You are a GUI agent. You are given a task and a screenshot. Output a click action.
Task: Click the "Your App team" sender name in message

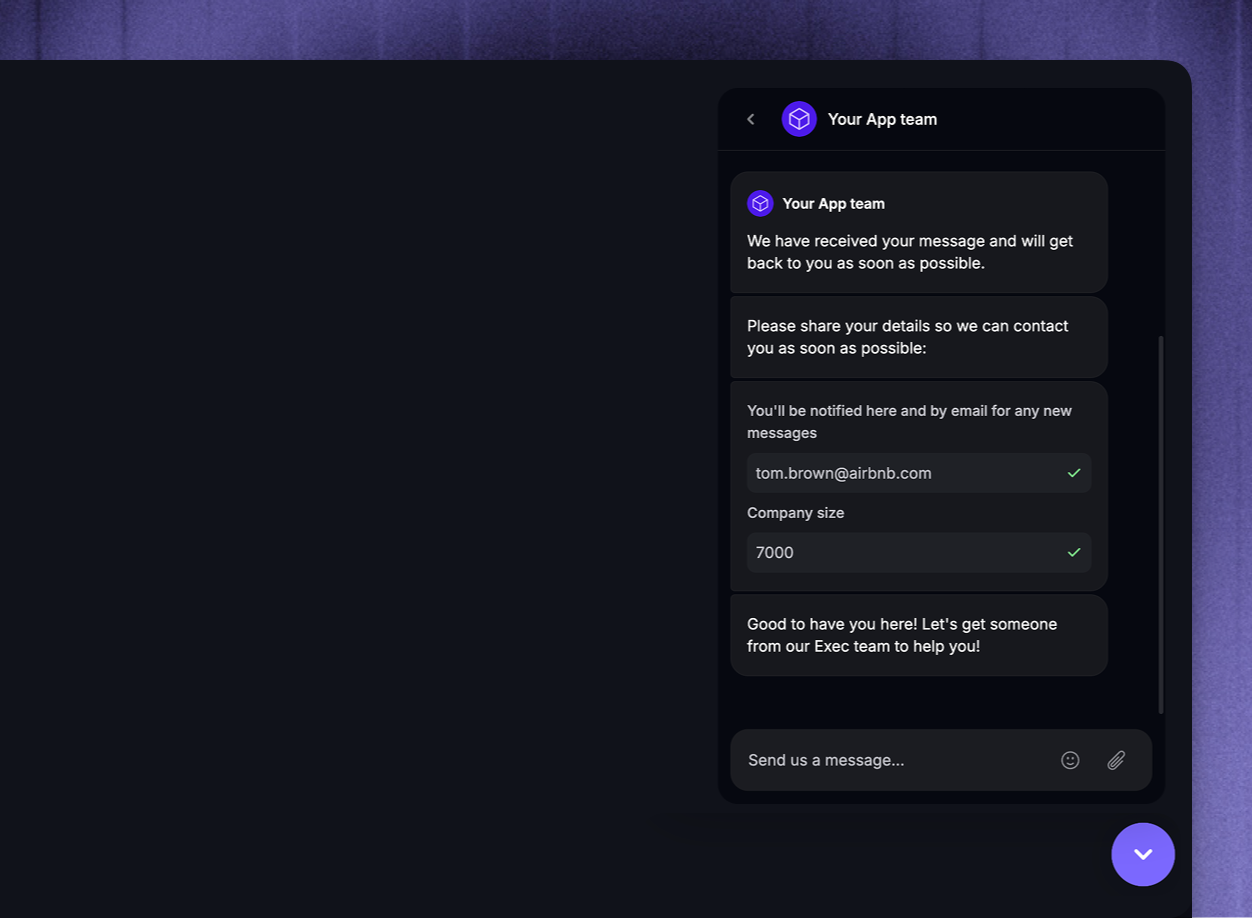coord(833,203)
